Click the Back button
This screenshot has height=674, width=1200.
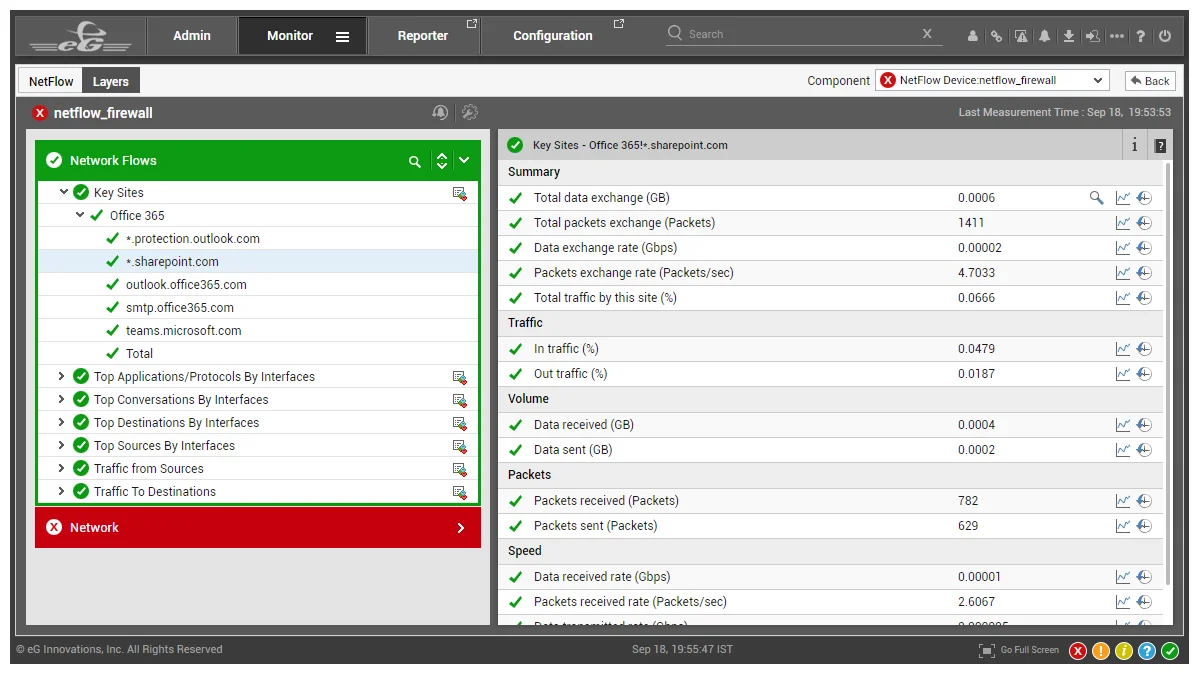pyautogui.click(x=1150, y=81)
